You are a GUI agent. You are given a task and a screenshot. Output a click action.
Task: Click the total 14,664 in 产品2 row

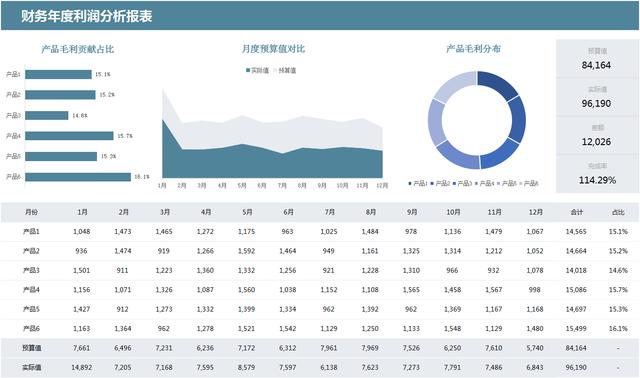click(x=576, y=251)
